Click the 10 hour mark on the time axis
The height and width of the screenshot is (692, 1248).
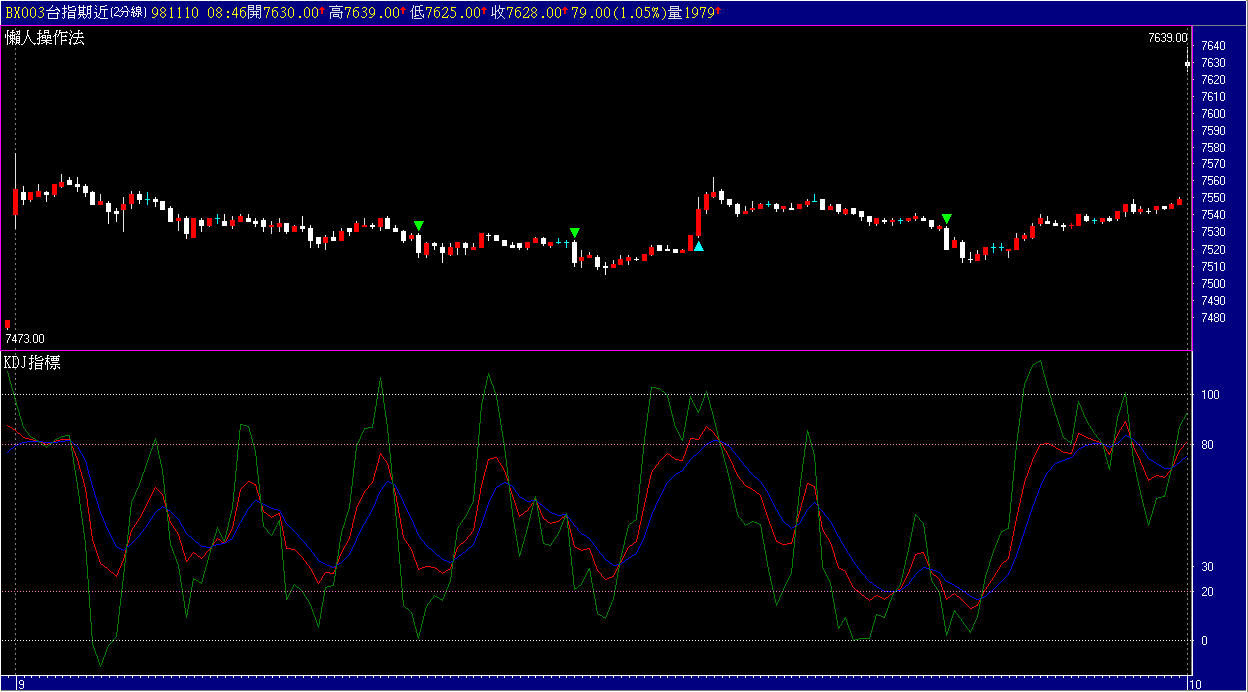[x=1194, y=684]
